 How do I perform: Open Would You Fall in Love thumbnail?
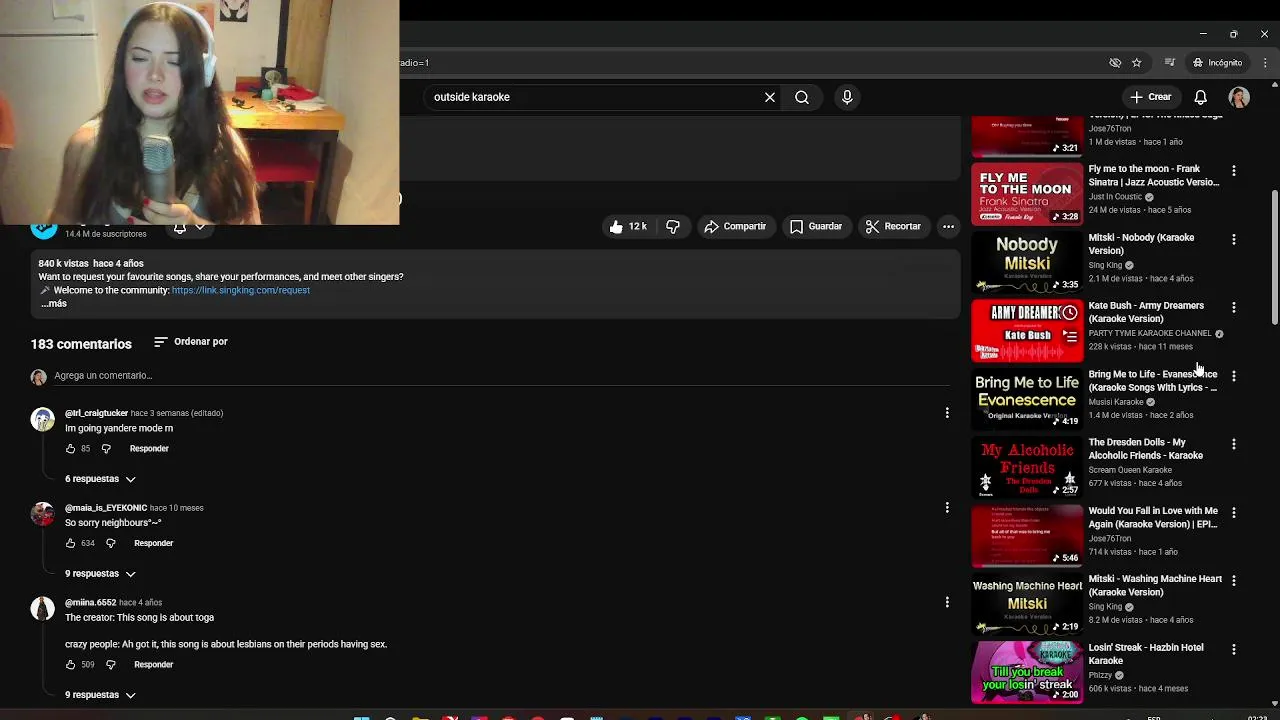pos(1027,536)
